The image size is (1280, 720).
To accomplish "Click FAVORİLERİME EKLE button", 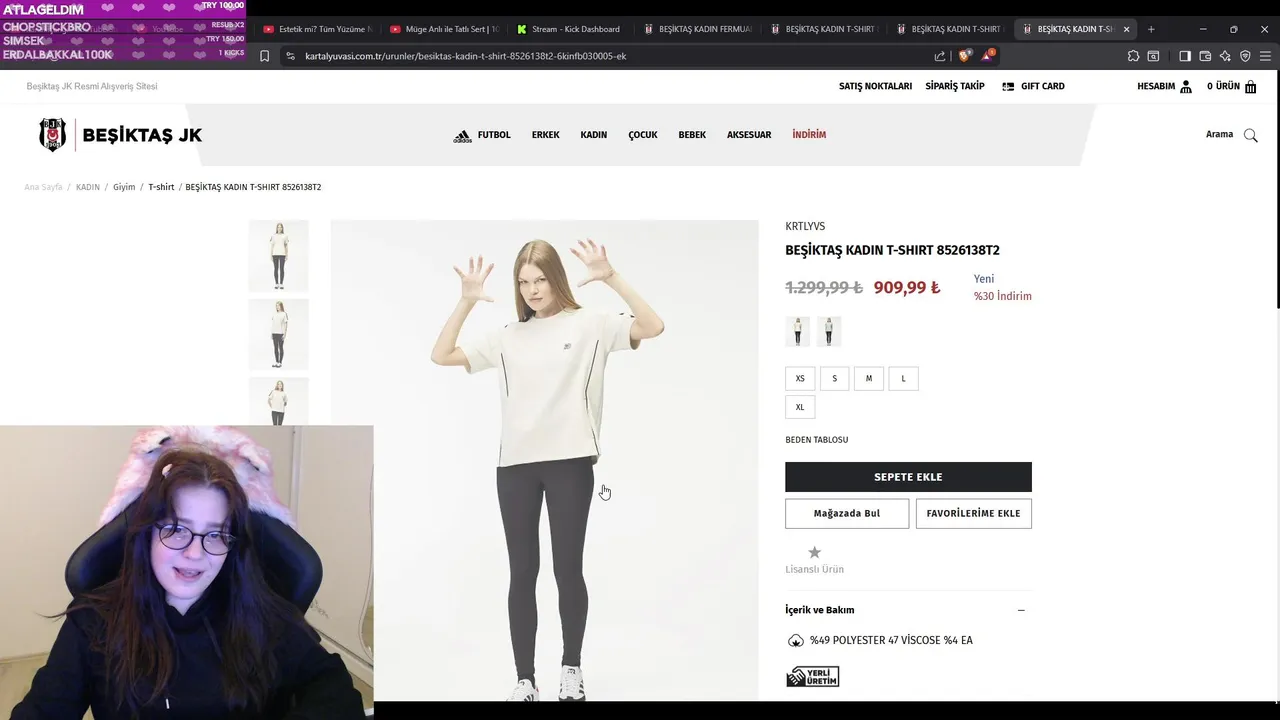I will [x=973, y=513].
